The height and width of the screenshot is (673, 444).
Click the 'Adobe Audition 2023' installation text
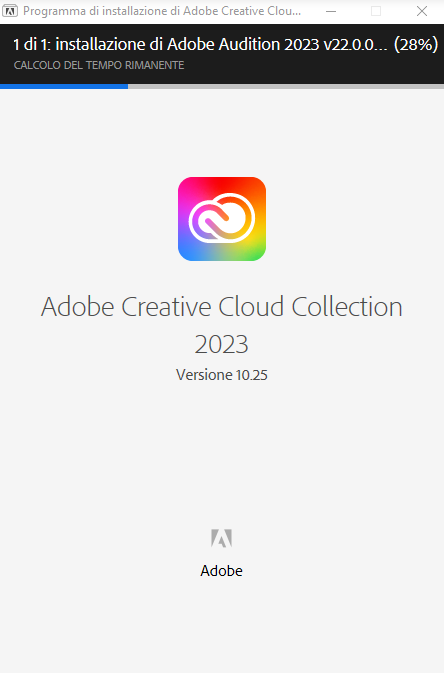[x=243, y=44]
